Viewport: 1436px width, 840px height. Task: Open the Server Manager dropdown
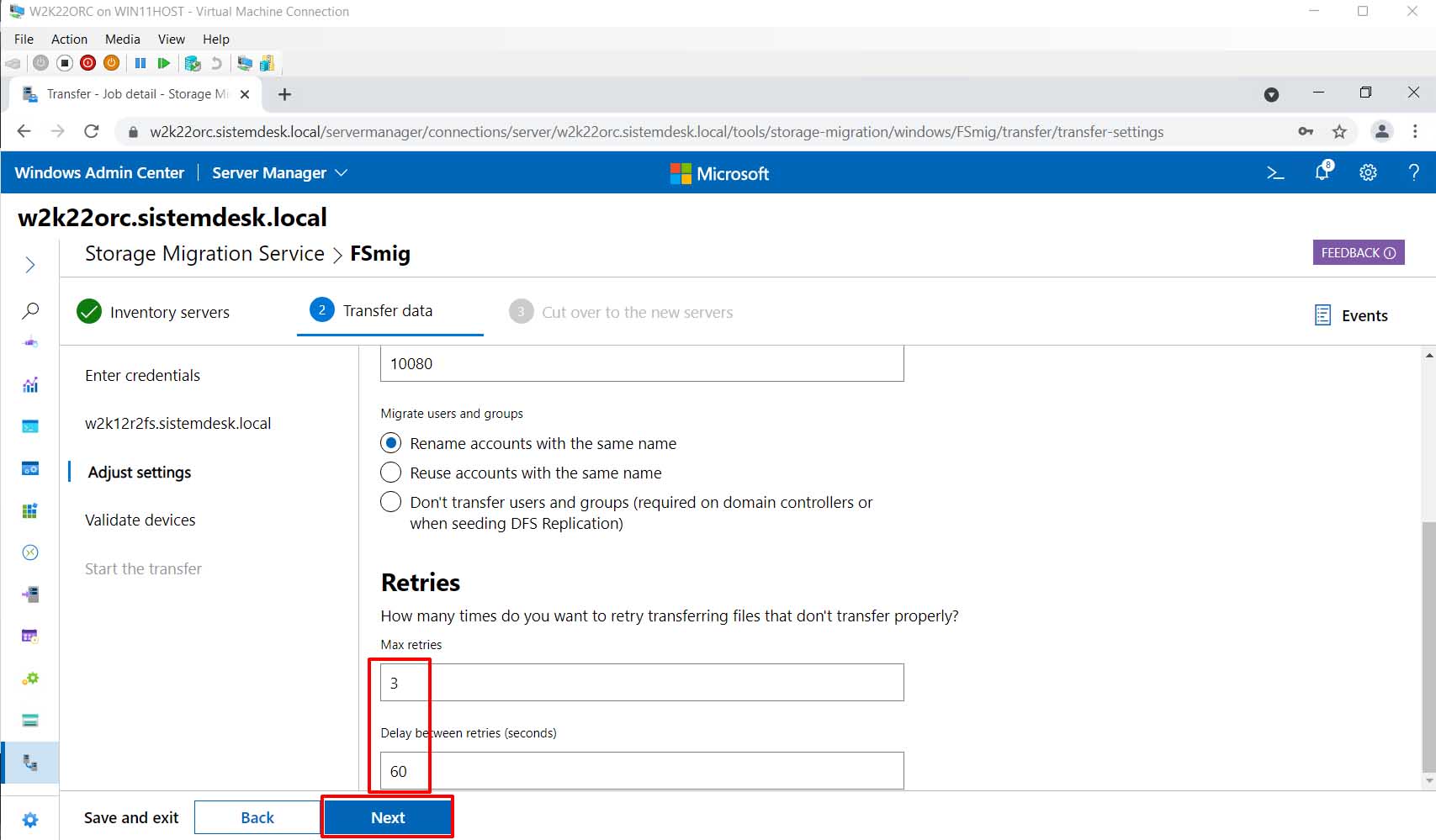click(x=279, y=173)
